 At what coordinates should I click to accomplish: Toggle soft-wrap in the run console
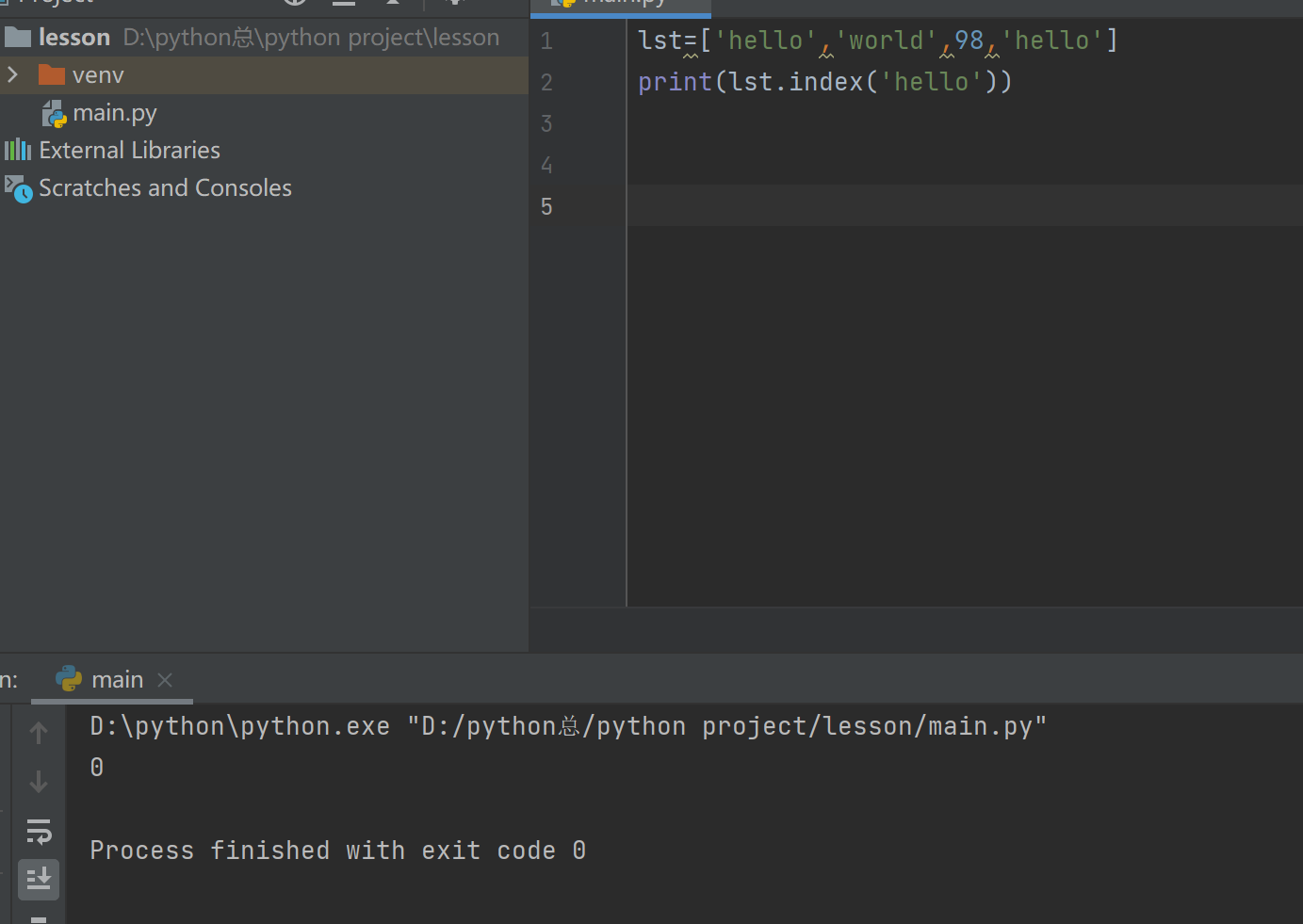click(x=39, y=832)
